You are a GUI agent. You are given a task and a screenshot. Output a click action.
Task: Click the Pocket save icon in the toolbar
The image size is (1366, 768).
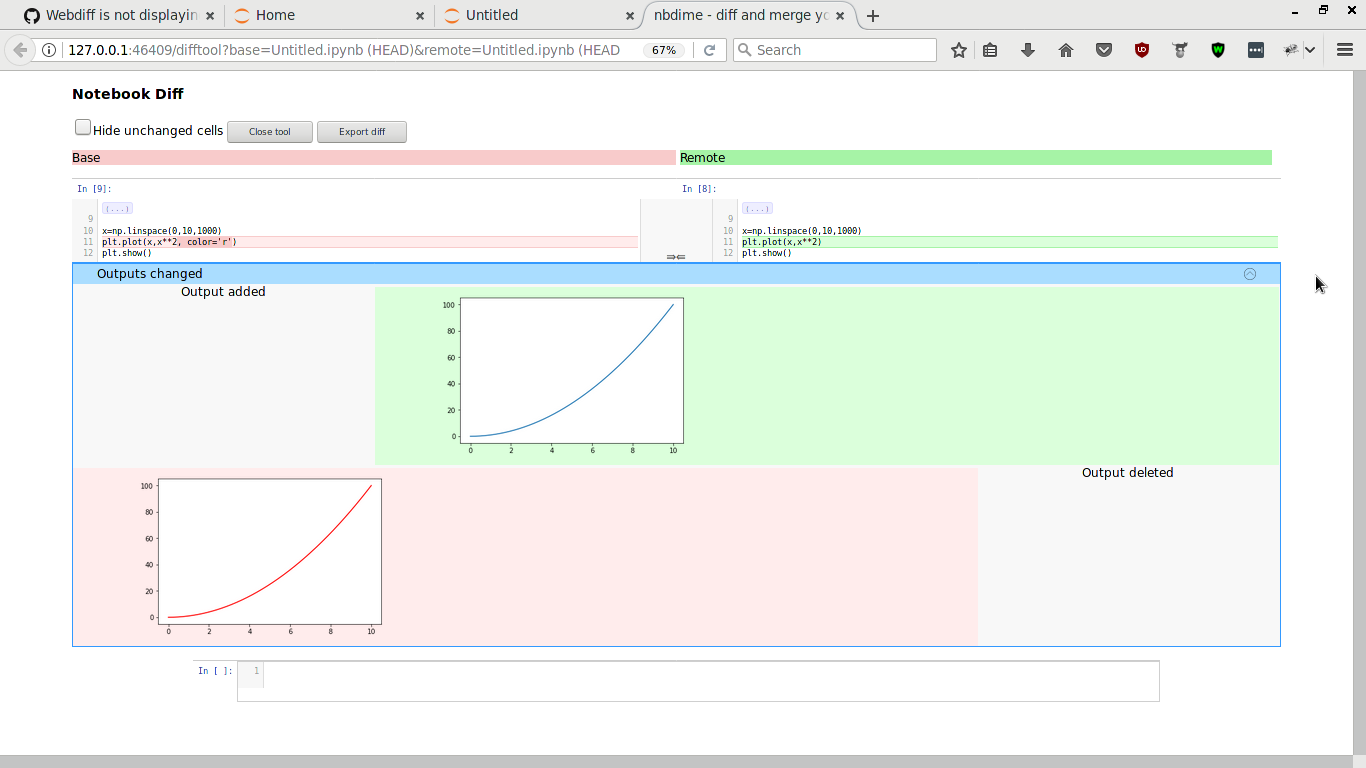(x=1104, y=49)
